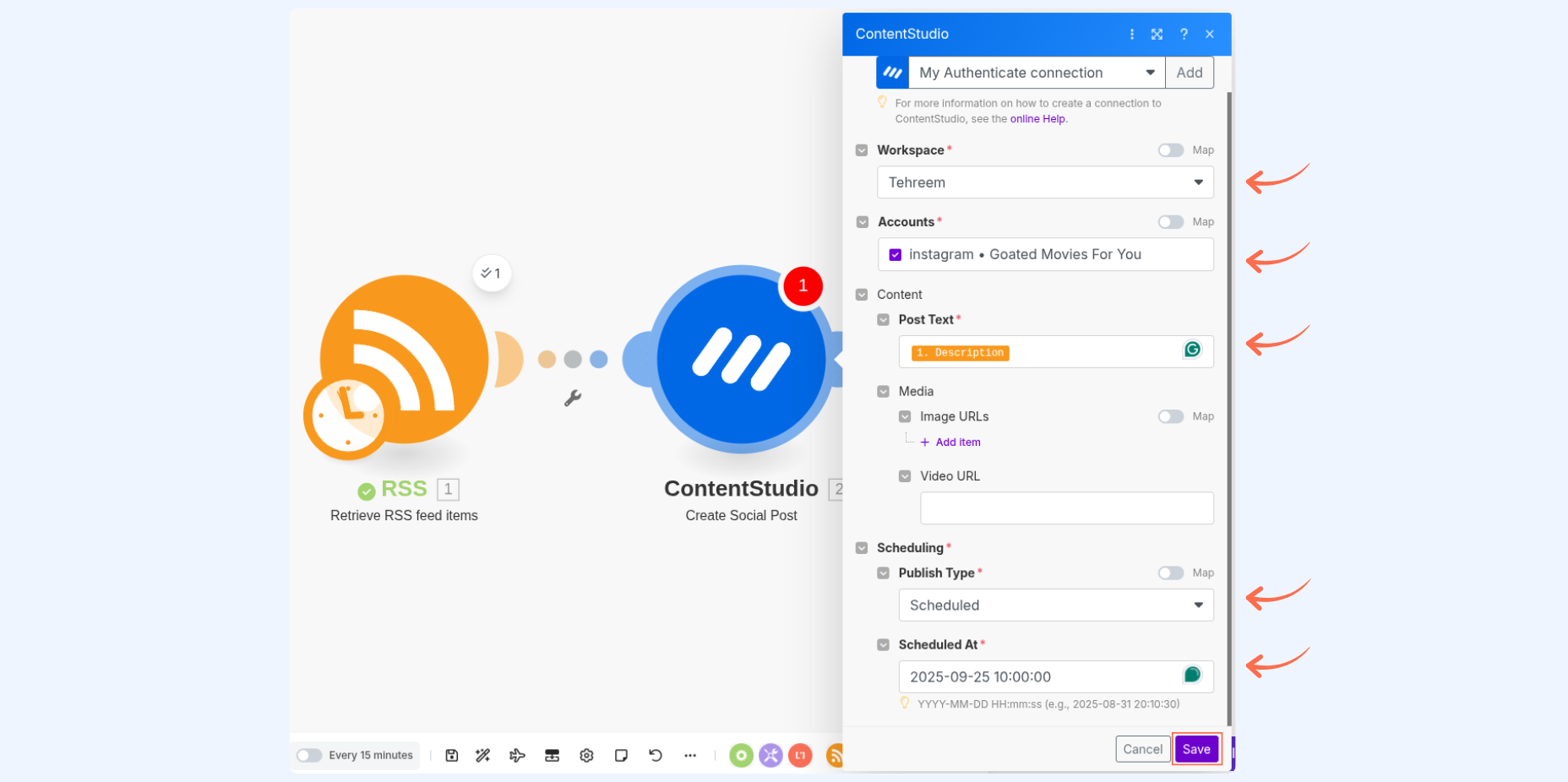Click Add button next to connection
Screen dimensions: 1568x782
click(1190, 73)
